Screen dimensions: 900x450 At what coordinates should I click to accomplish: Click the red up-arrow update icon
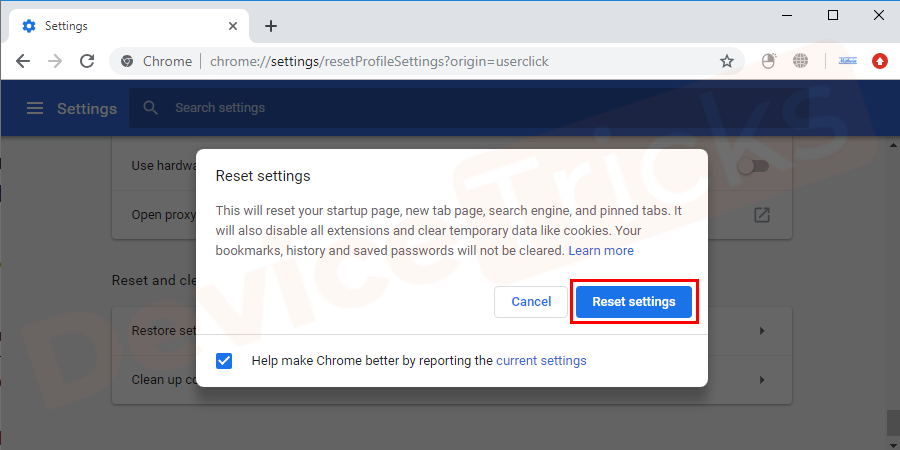(880, 61)
